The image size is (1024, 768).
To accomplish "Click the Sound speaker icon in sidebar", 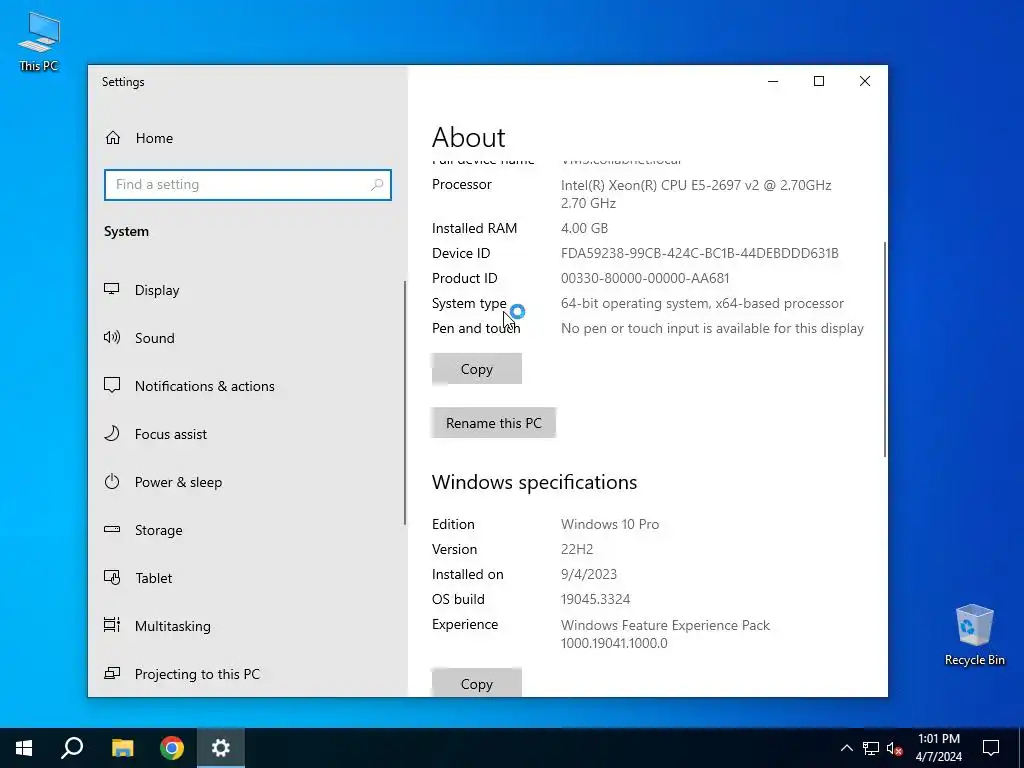I will [x=112, y=338].
